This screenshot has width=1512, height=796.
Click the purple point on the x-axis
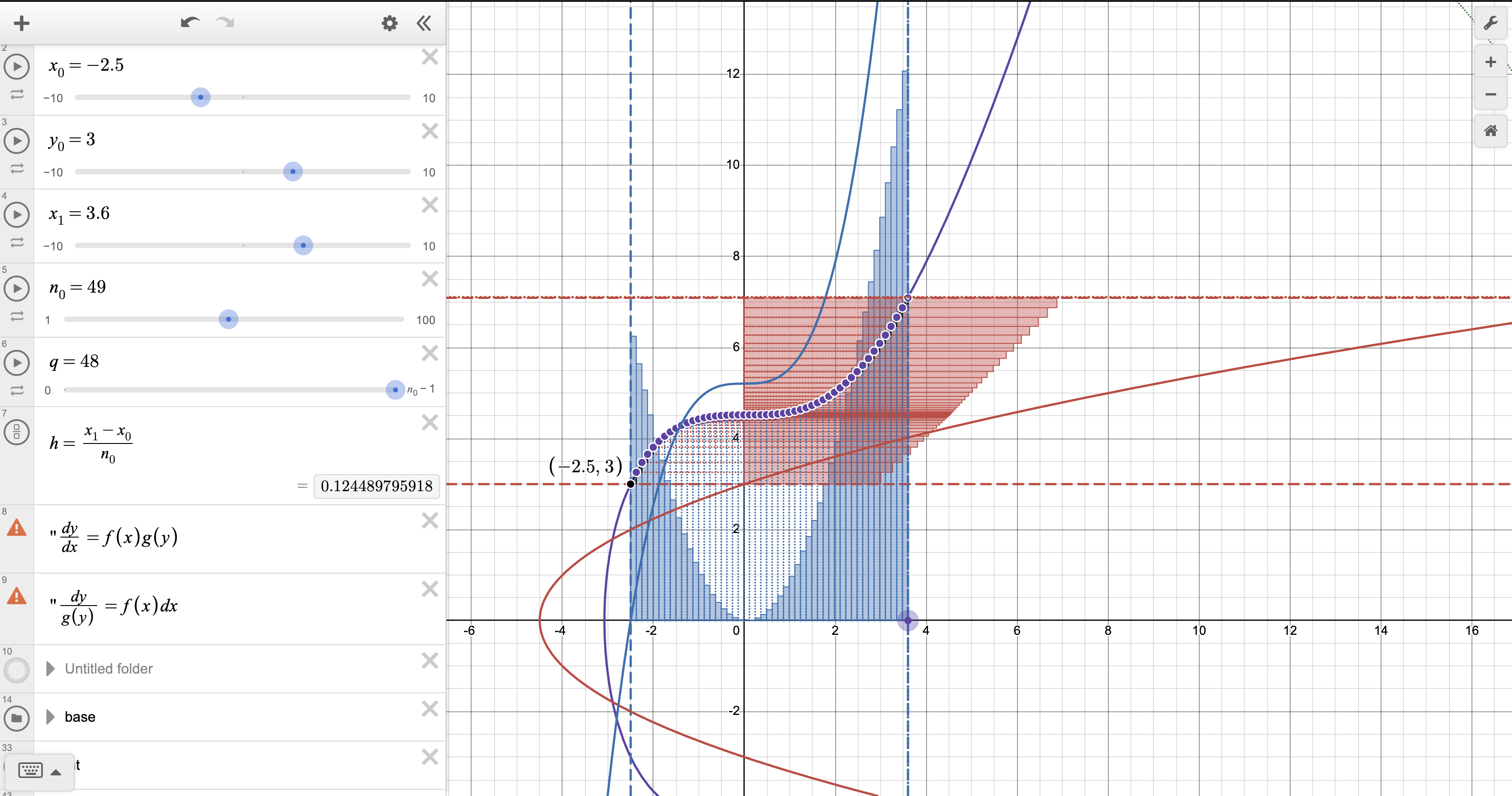(x=908, y=620)
